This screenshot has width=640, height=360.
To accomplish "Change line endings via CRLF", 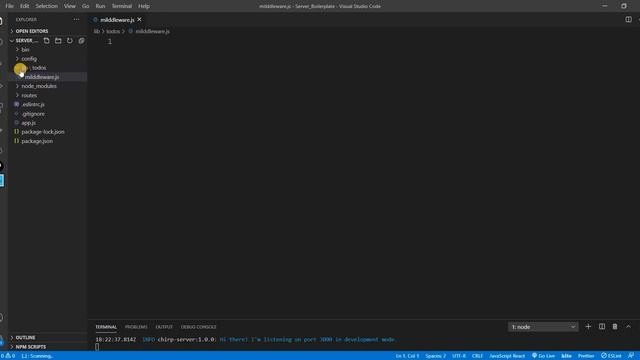I will pyautogui.click(x=477, y=356).
